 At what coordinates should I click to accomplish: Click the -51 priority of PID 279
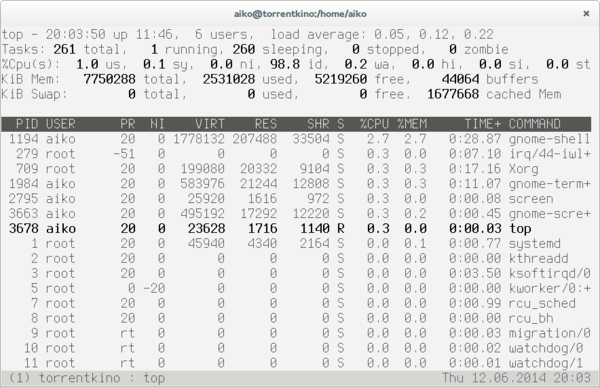click(x=124, y=154)
